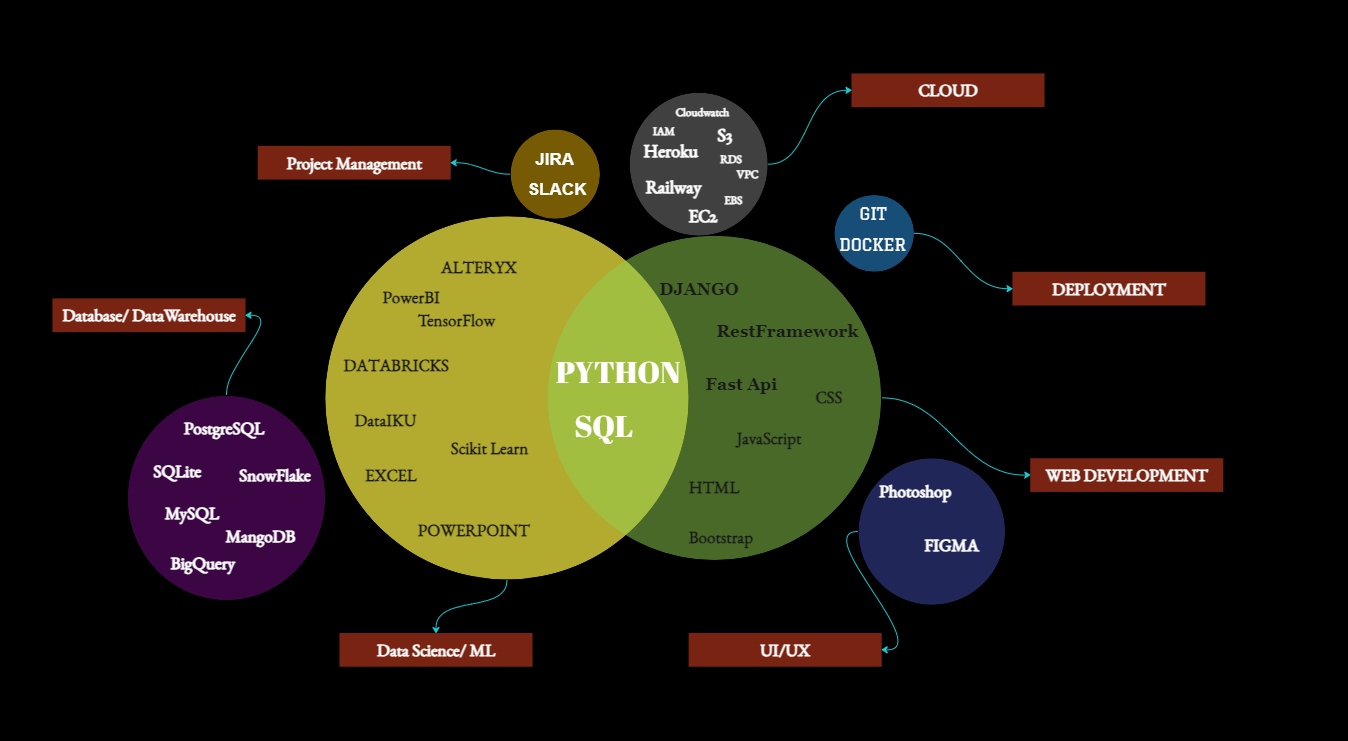Select the Data Science/ ML label
This screenshot has height=741, width=1348.
click(x=435, y=650)
